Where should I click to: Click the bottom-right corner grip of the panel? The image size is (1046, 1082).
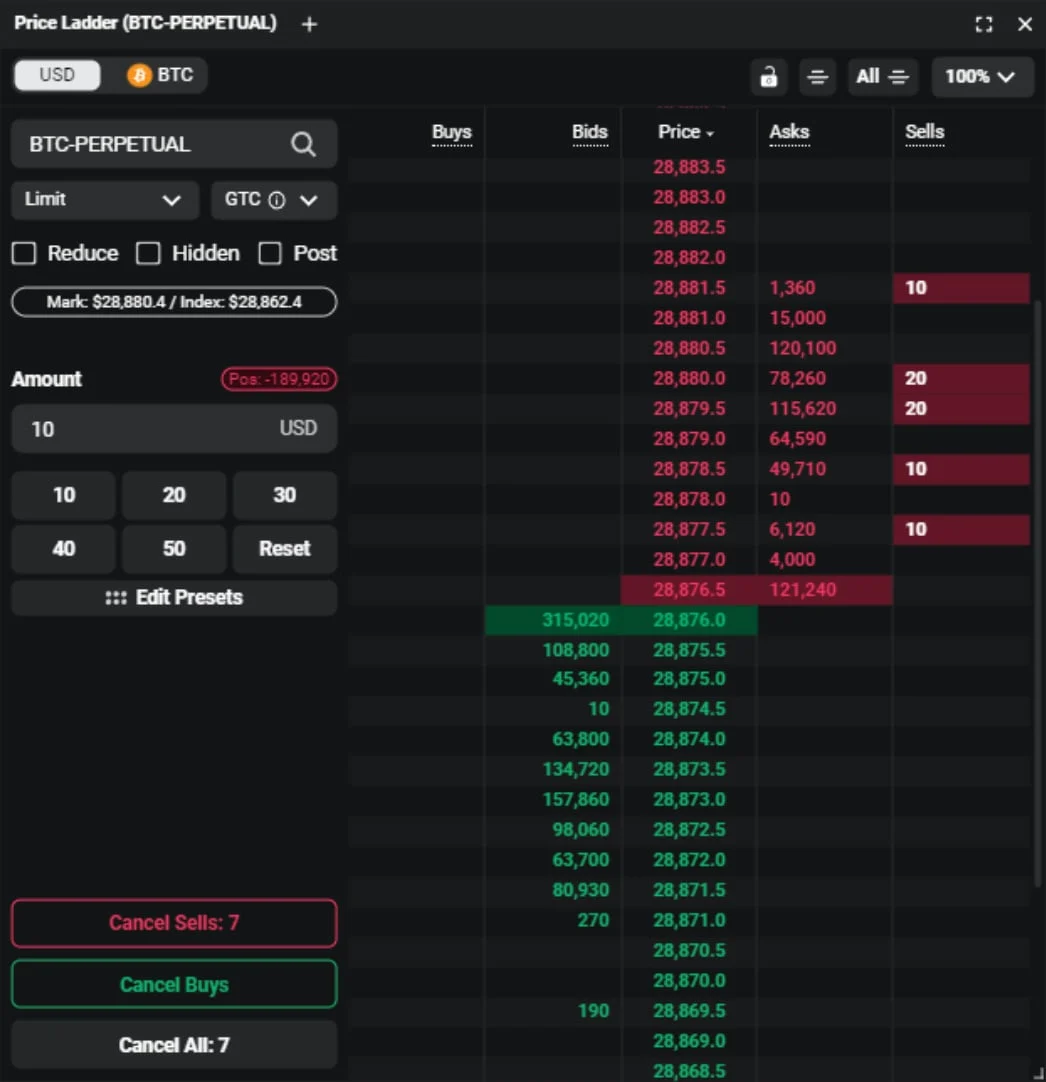click(x=1038, y=1074)
